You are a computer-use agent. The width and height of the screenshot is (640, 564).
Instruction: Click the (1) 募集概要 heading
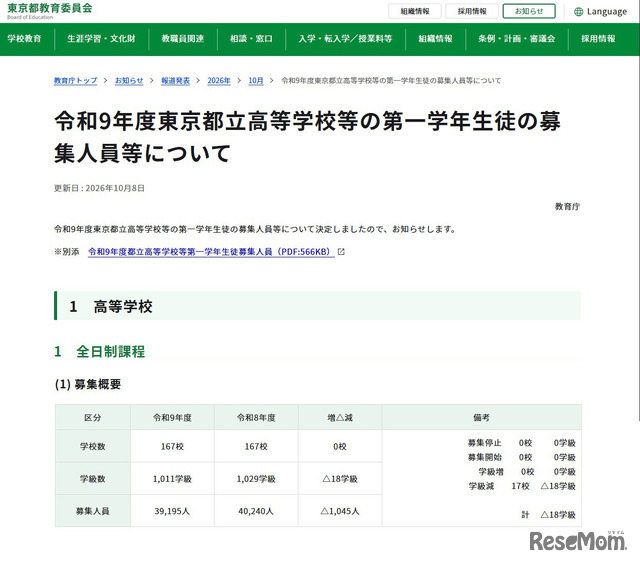(x=88, y=384)
